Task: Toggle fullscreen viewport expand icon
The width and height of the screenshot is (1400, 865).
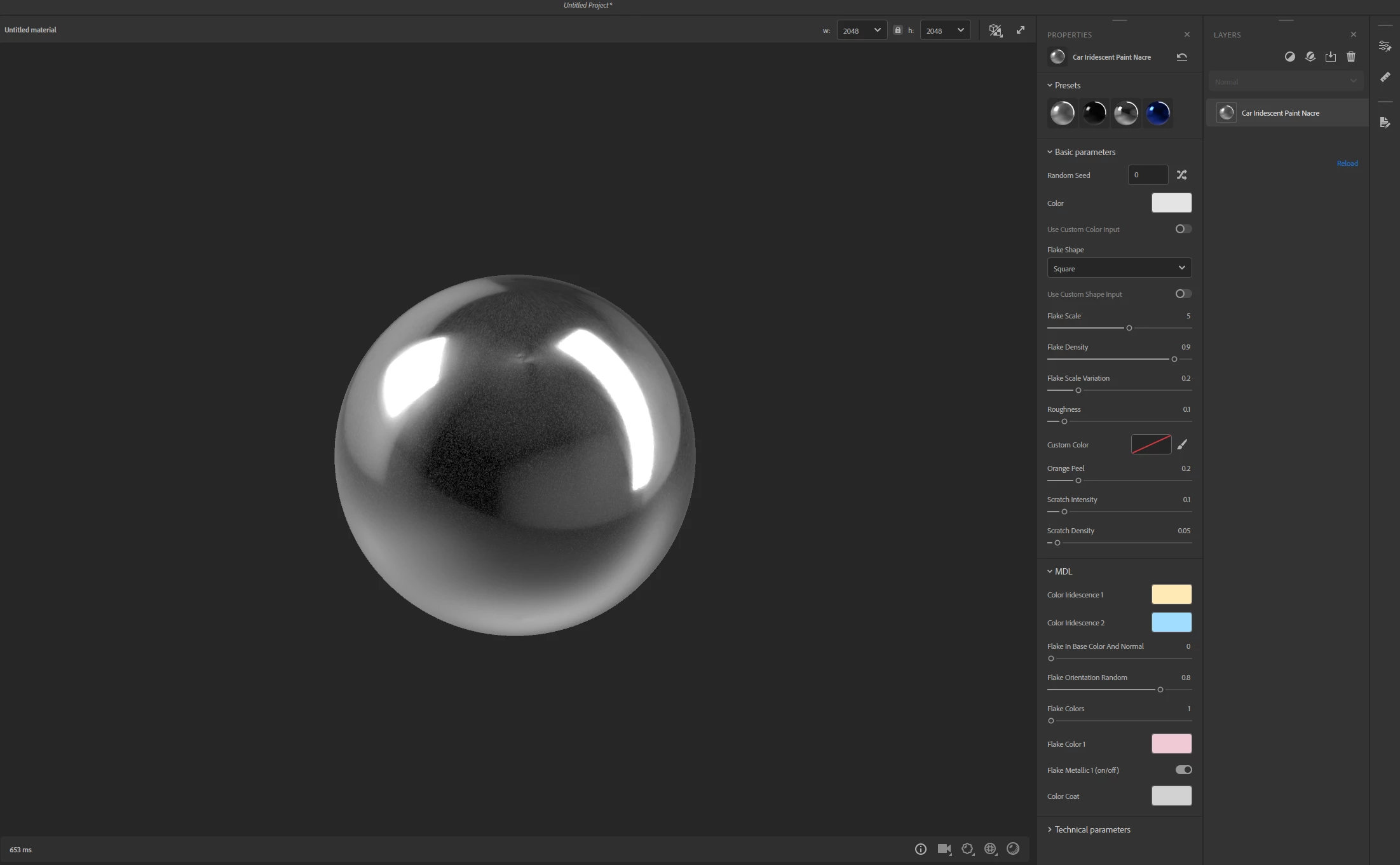Action: [1020, 31]
